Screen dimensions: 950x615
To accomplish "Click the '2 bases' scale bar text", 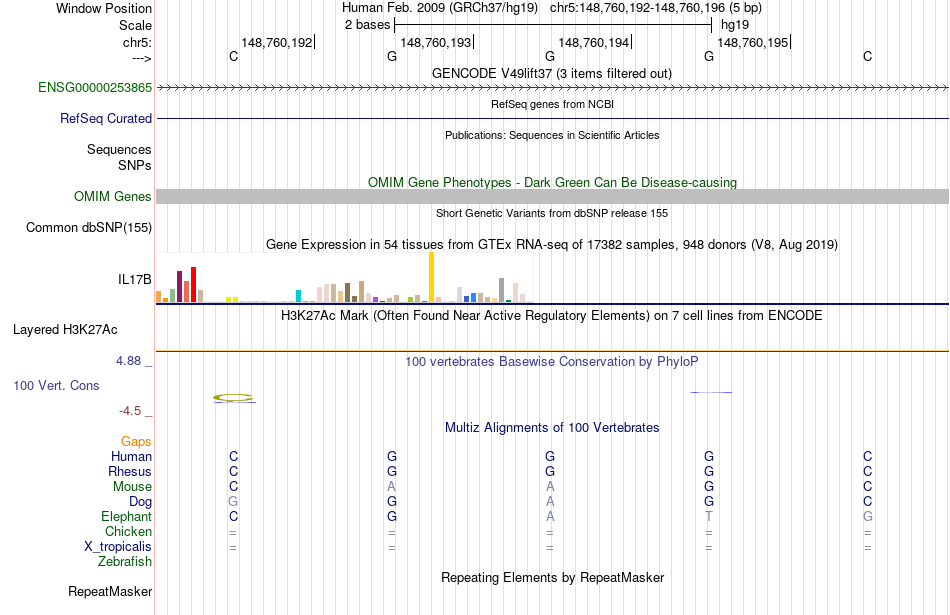I will point(368,25).
